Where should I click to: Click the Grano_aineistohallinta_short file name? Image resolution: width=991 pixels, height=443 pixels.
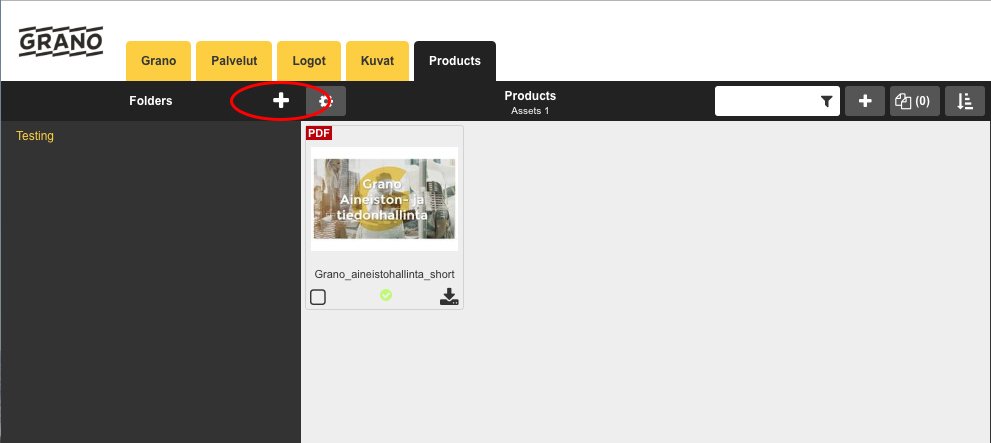[x=384, y=274]
